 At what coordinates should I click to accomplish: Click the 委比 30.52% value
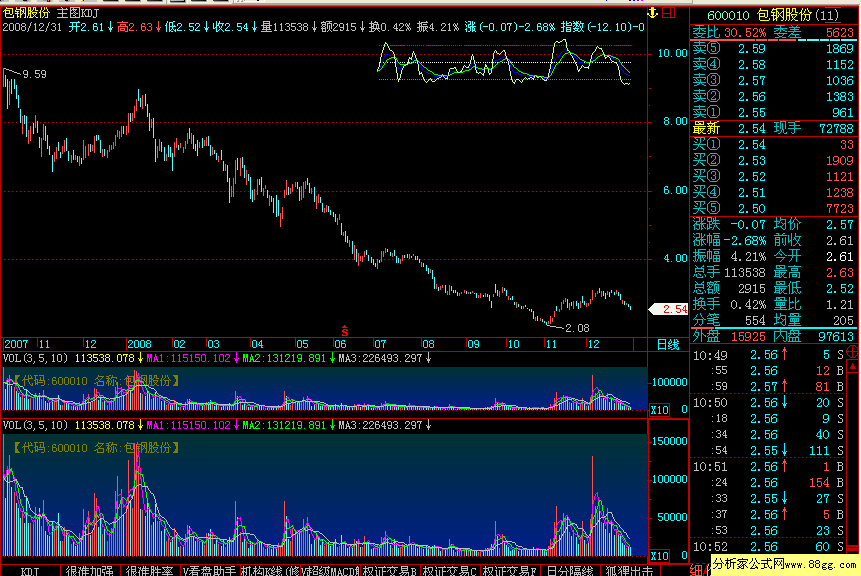pos(745,33)
